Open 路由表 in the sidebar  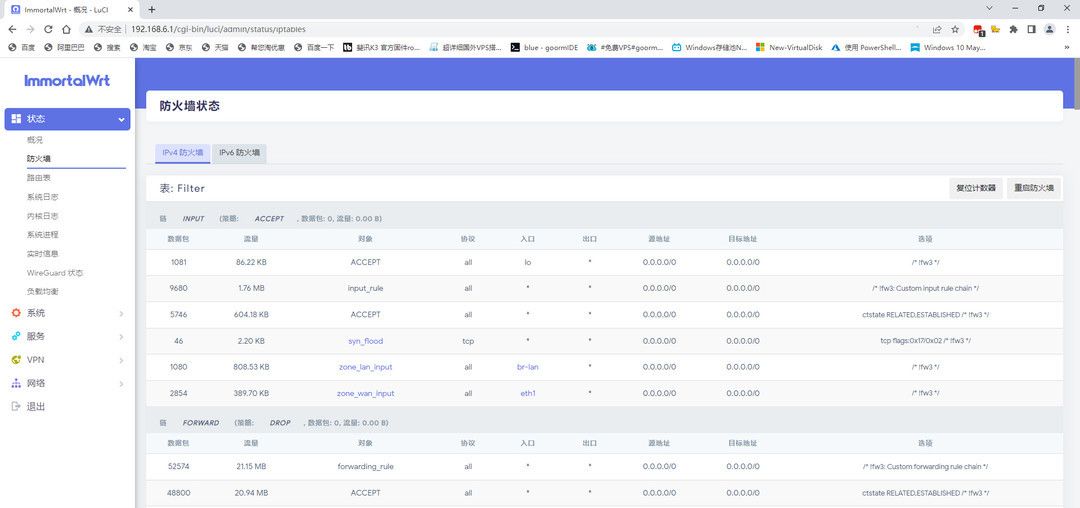(x=39, y=178)
